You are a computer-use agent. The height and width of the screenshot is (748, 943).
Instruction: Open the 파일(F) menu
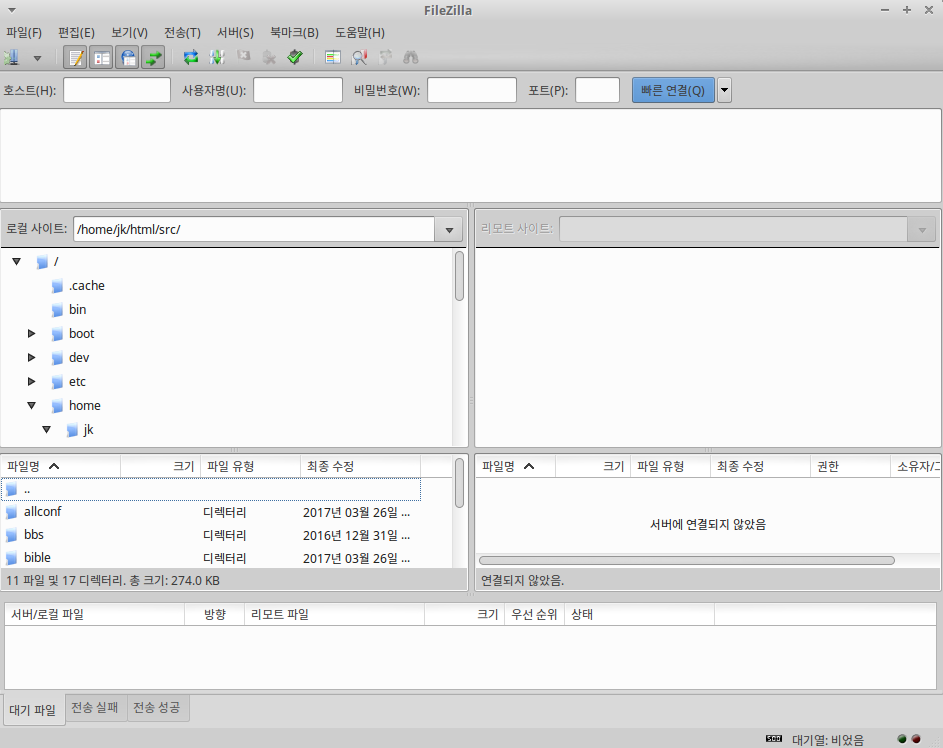pos(24,32)
